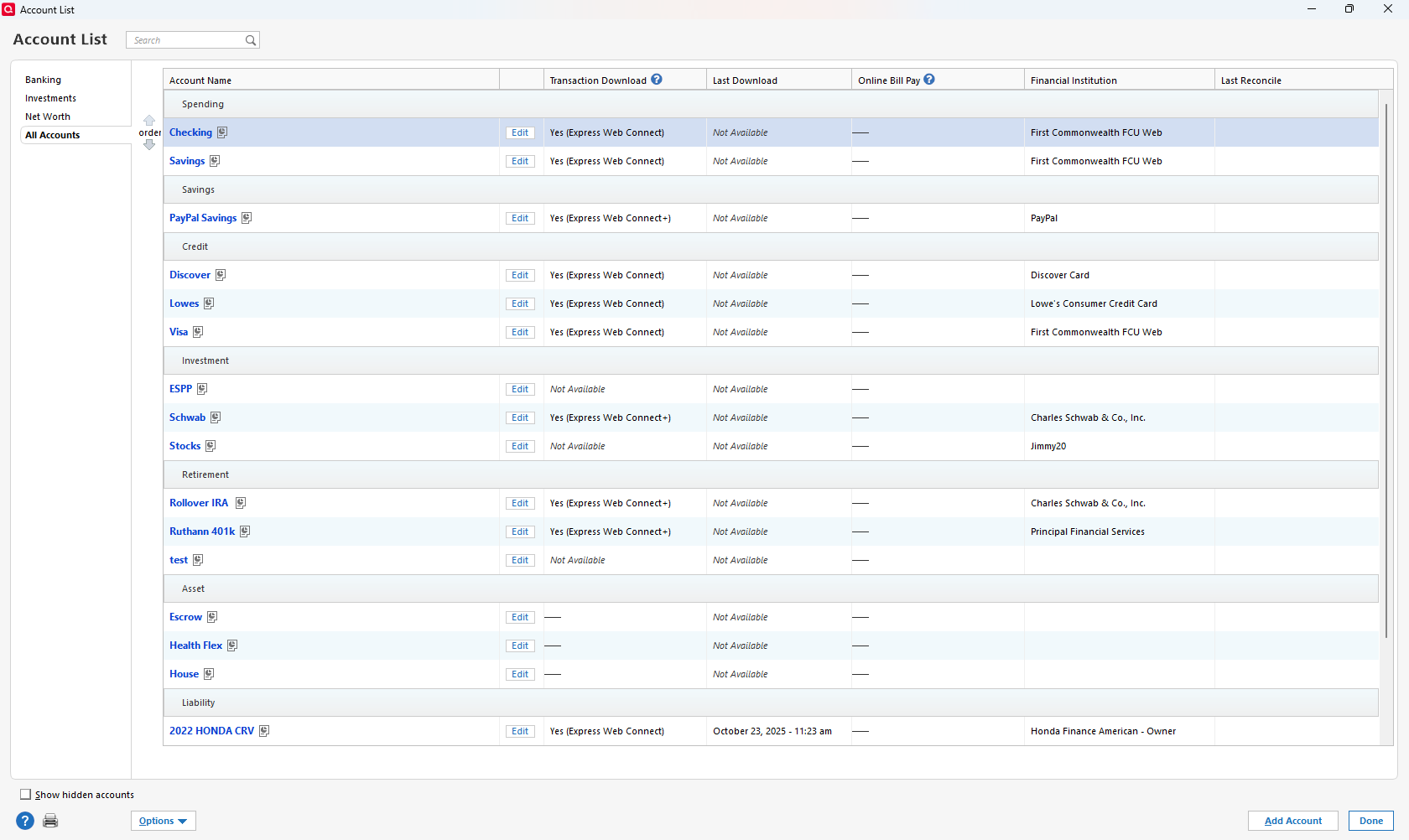The height and width of the screenshot is (840, 1409).
Task: Edit the Rollover IRA account
Action: pos(520,503)
